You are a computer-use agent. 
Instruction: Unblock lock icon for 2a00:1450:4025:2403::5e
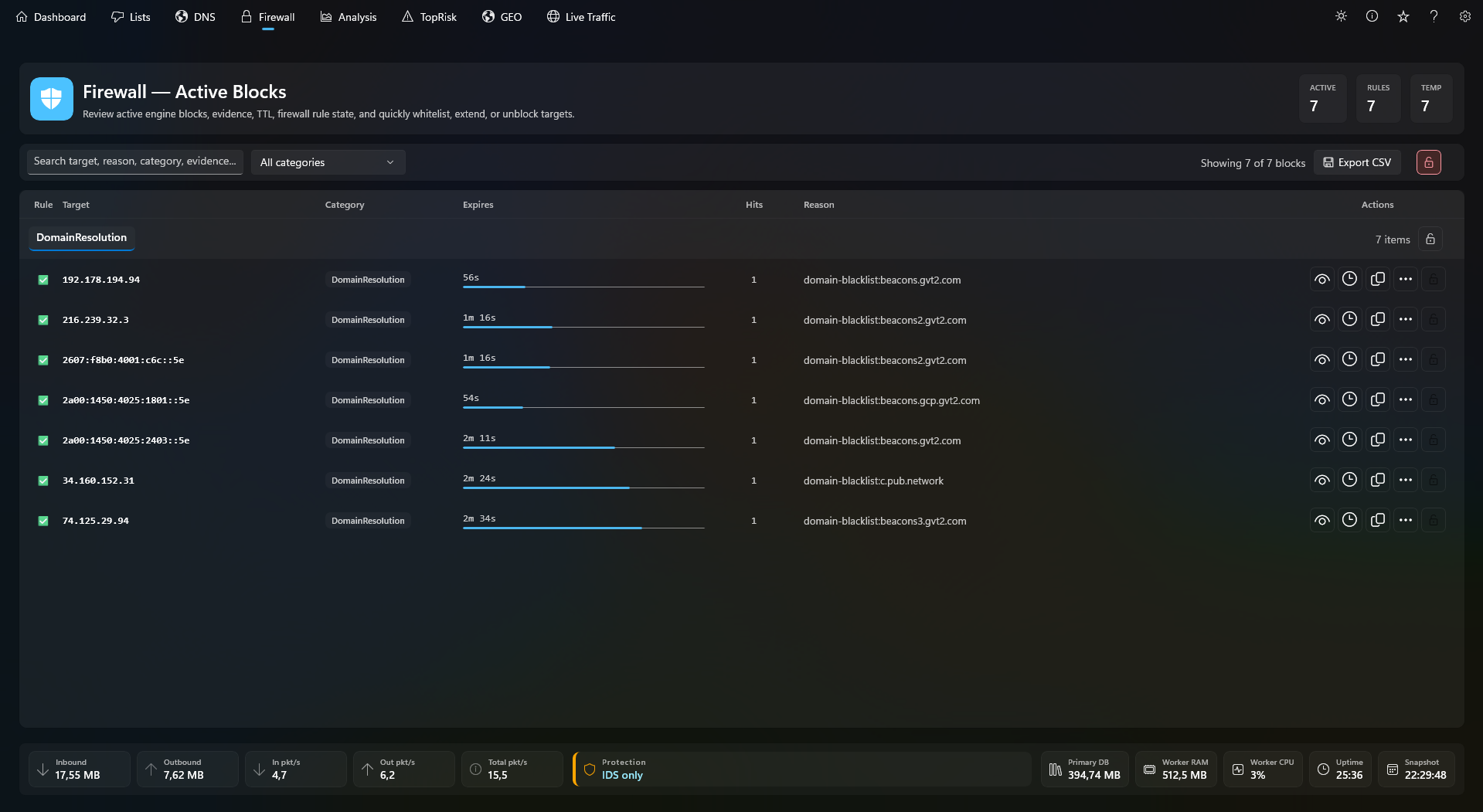click(x=1434, y=440)
